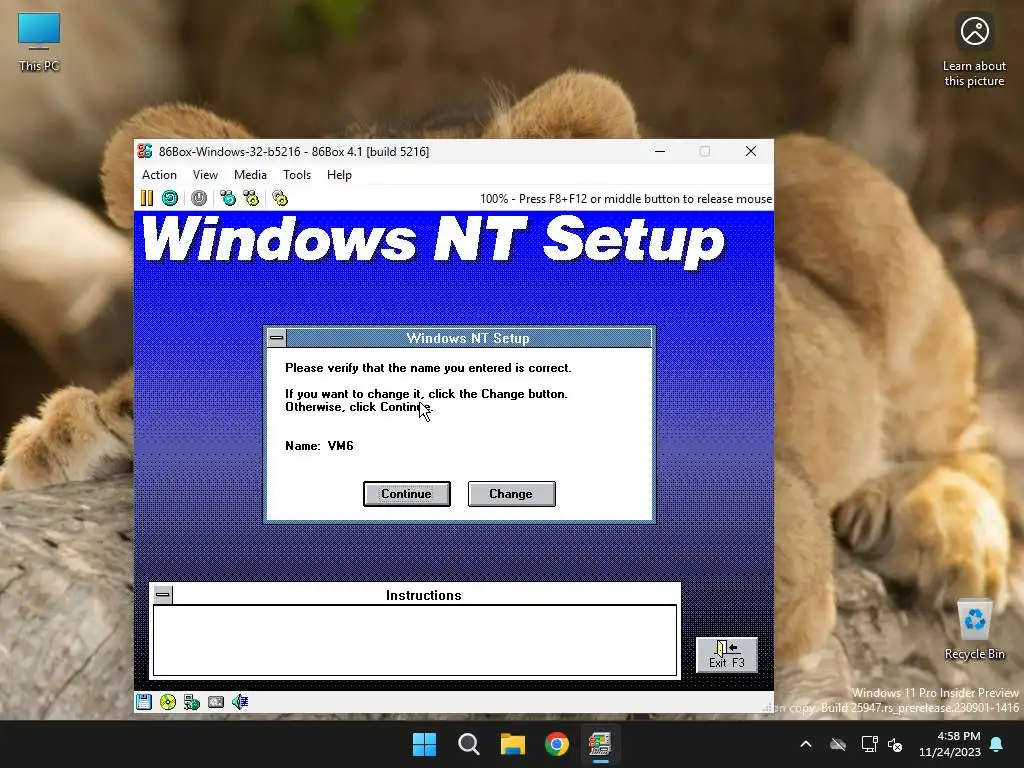Click Change to edit the computer name

[x=511, y=494]
